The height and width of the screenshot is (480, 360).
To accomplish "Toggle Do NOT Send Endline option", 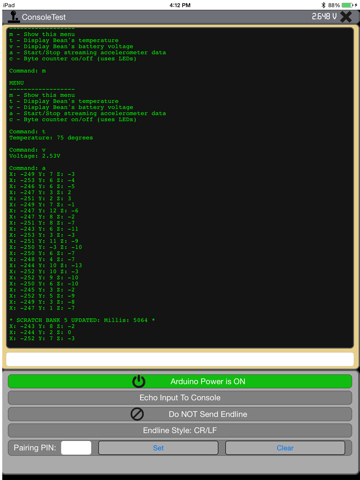I will (180, 414).
